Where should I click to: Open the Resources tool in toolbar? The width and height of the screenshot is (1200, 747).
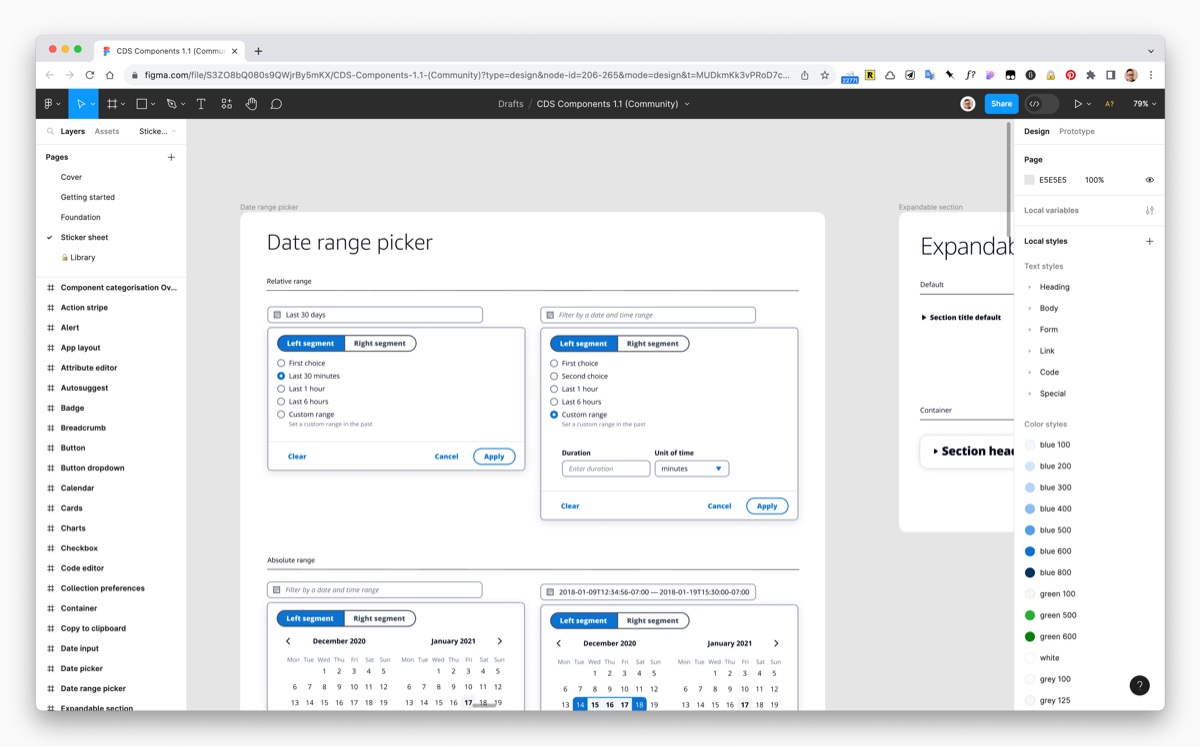coord(226,104)
